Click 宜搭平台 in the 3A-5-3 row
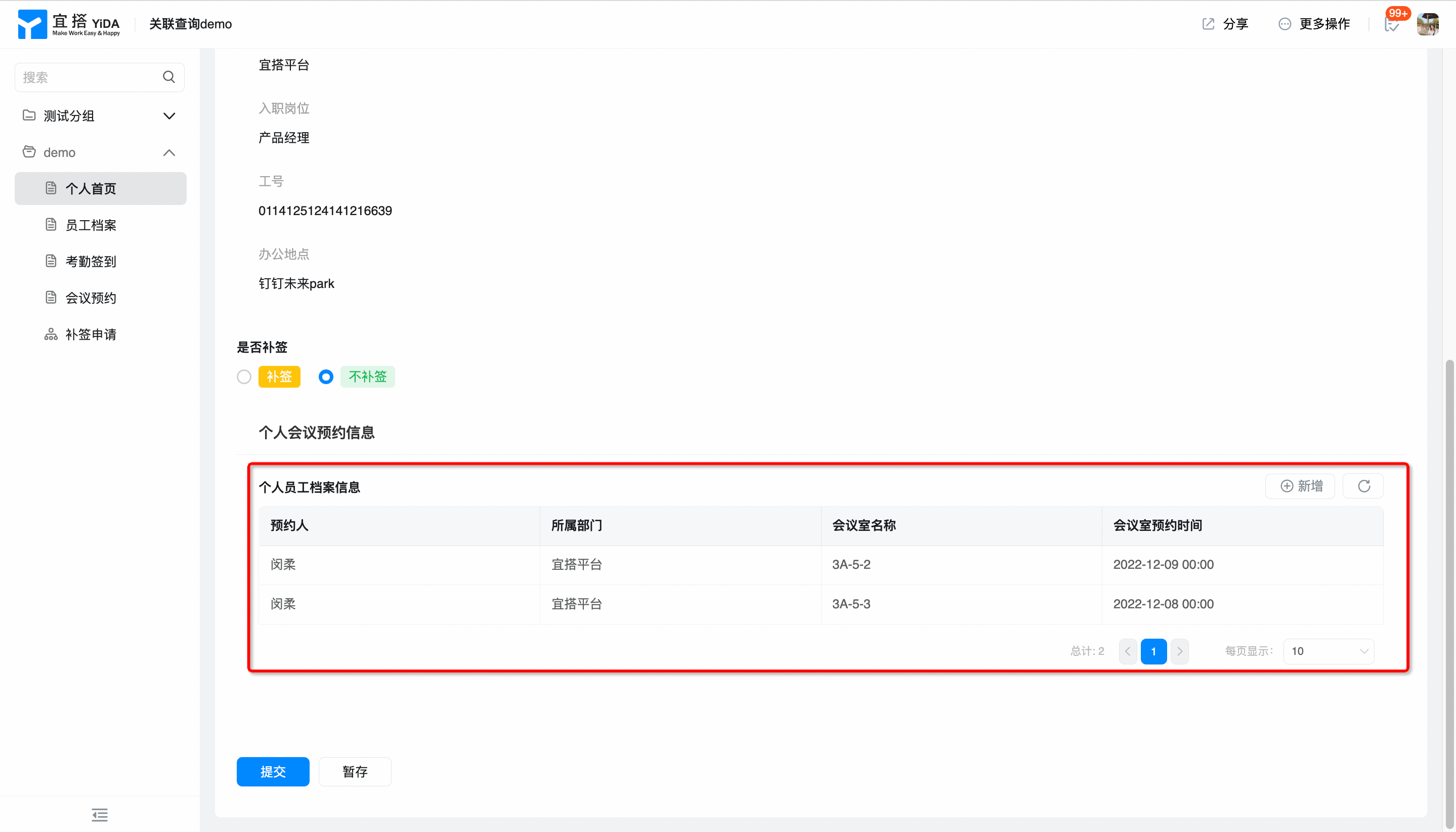The width and height of the screenshot is (1456, 832). click(576, 604)
